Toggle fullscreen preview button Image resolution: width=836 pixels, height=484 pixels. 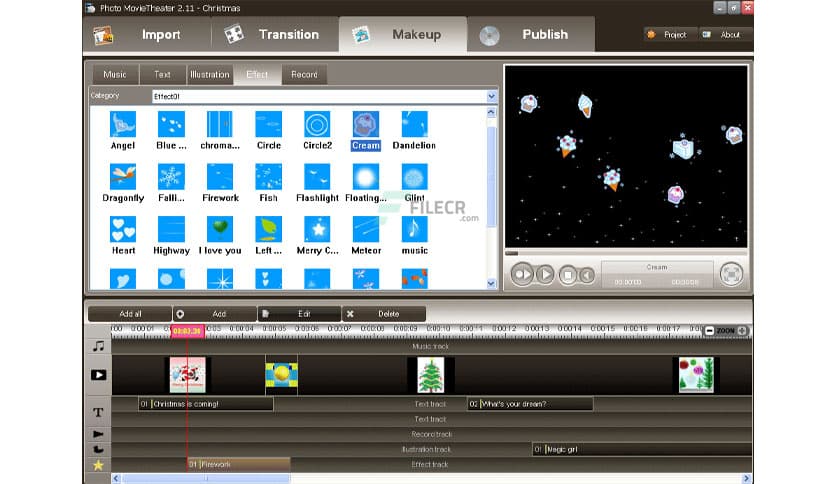click(x=732, y=273)
